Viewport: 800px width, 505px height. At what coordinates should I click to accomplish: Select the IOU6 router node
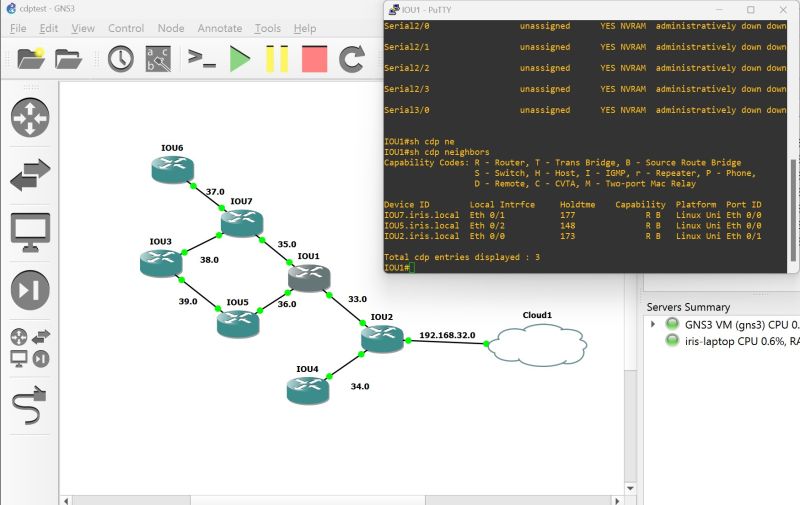(172, 169)
